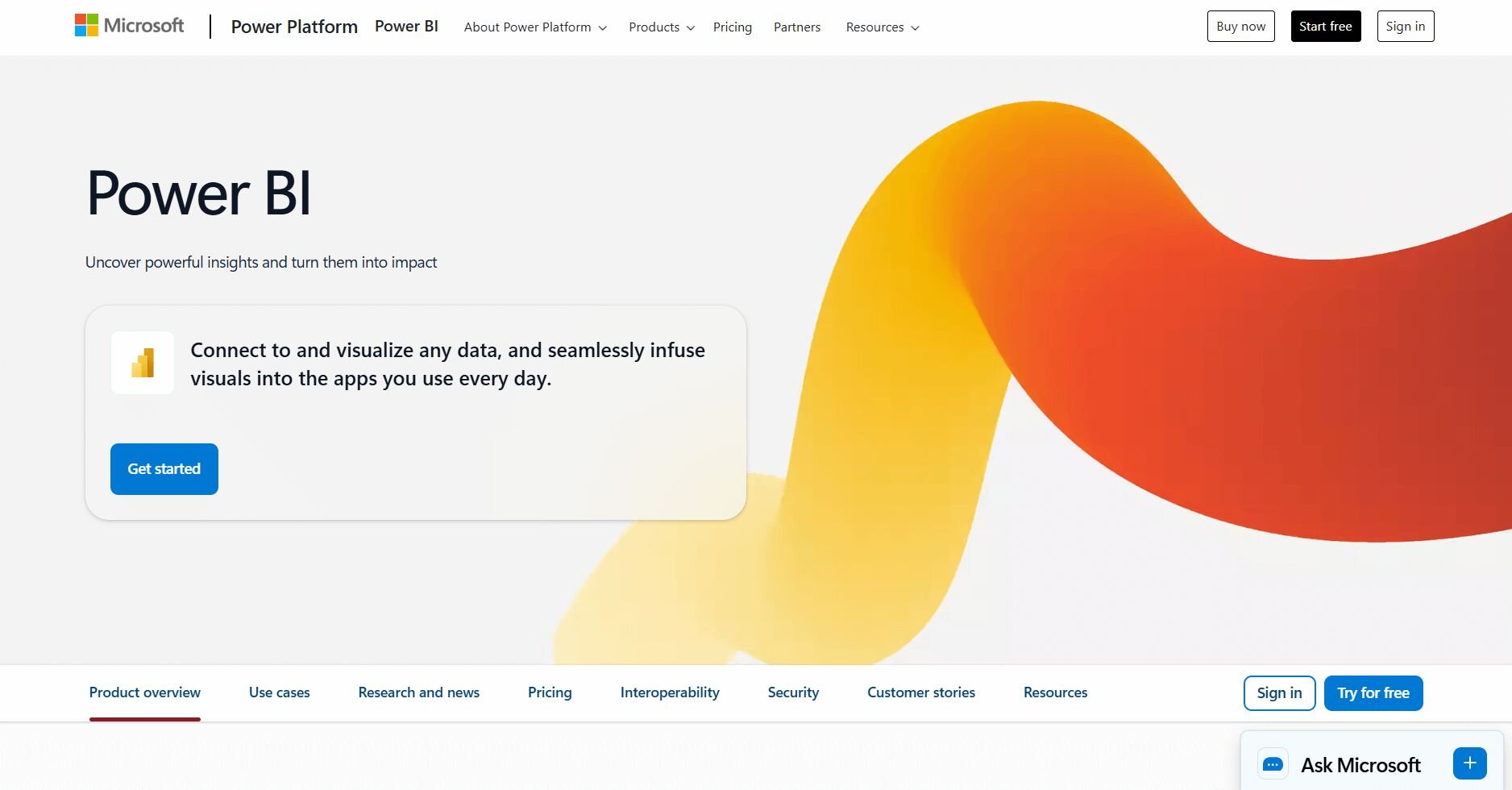Expand the Ask Microsoft plus button
The image size is (1512, 790).
[x=1469, y=763]
